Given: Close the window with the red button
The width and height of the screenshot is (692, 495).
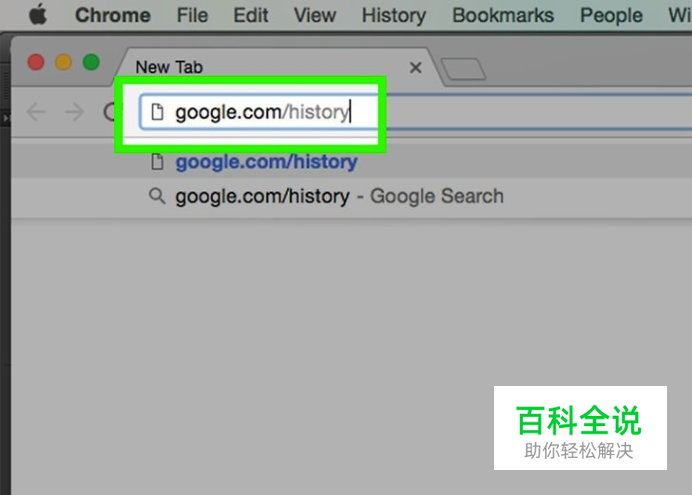Looking at the screenshot, I should [x=36, y=62].
